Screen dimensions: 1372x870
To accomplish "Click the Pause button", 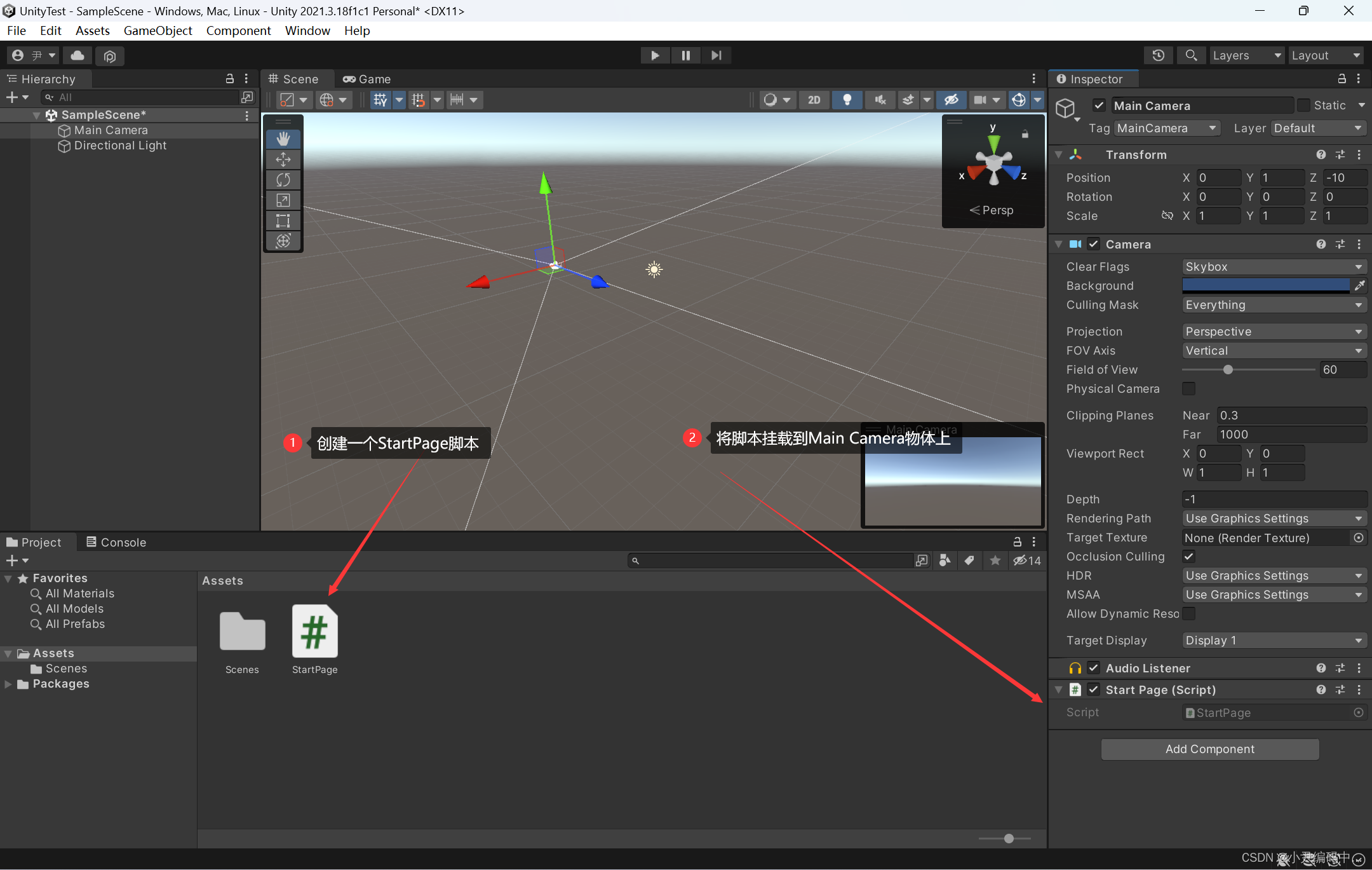I will point(685,55).
